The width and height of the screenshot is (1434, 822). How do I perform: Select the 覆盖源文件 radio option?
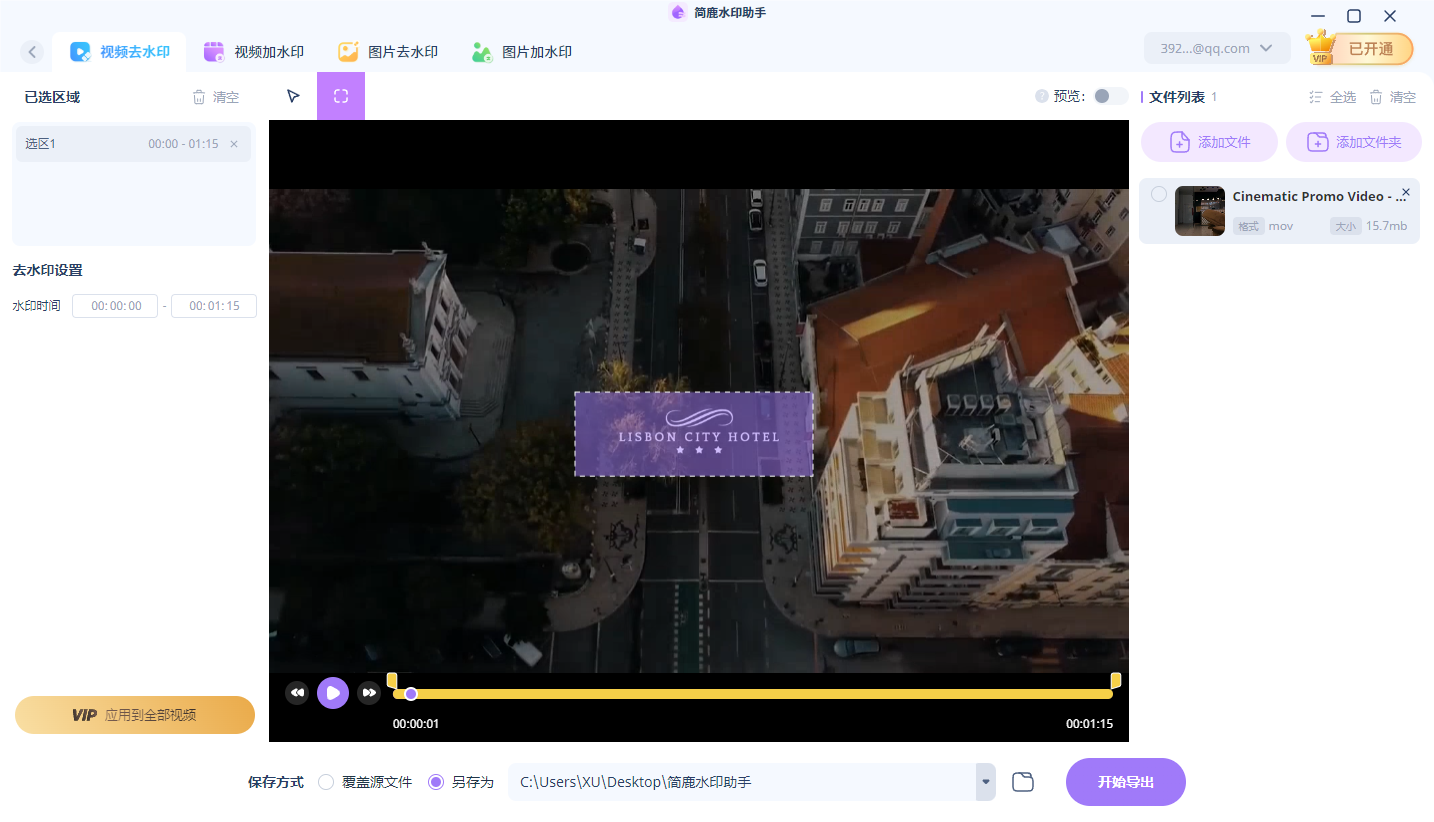click(326, 782)
